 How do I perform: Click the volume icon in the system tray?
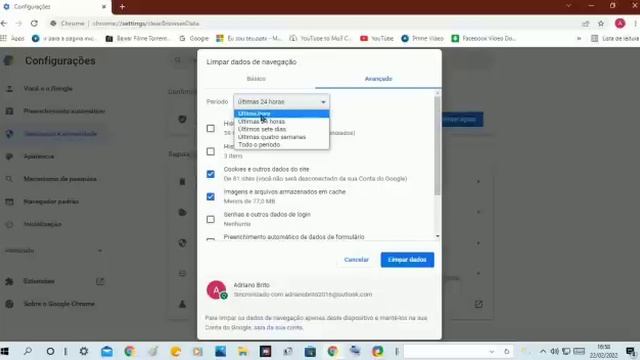[554, 351]
